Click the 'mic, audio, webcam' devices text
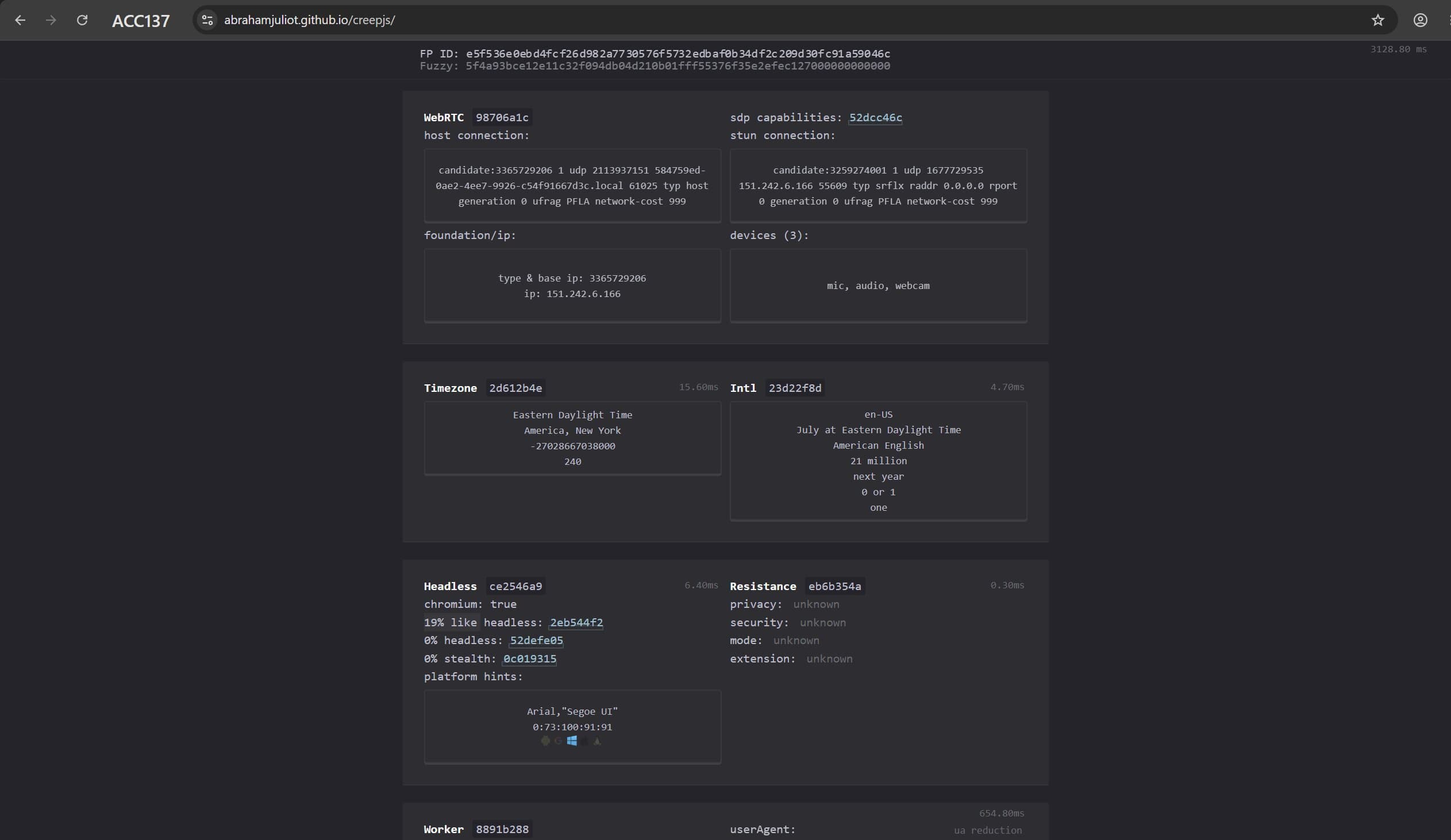The image size is (1451, 840). point(878,286)
